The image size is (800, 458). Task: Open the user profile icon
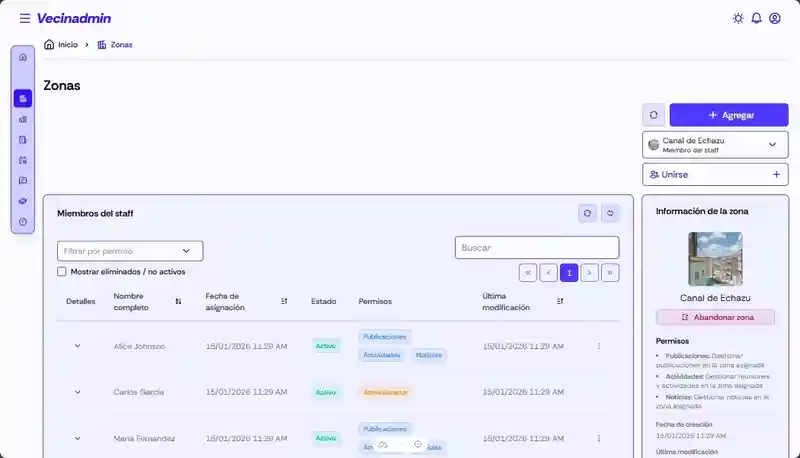tap(775, 18)
